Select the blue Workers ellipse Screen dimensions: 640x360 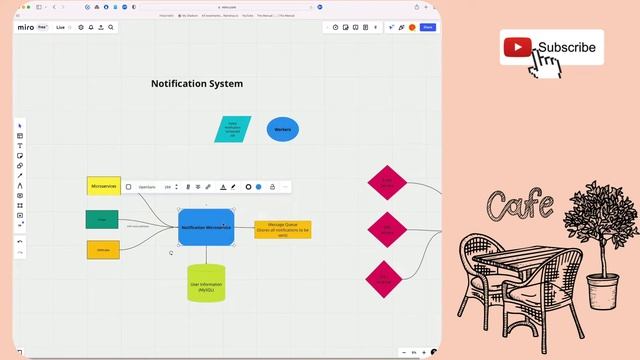(x=283, y=129)
